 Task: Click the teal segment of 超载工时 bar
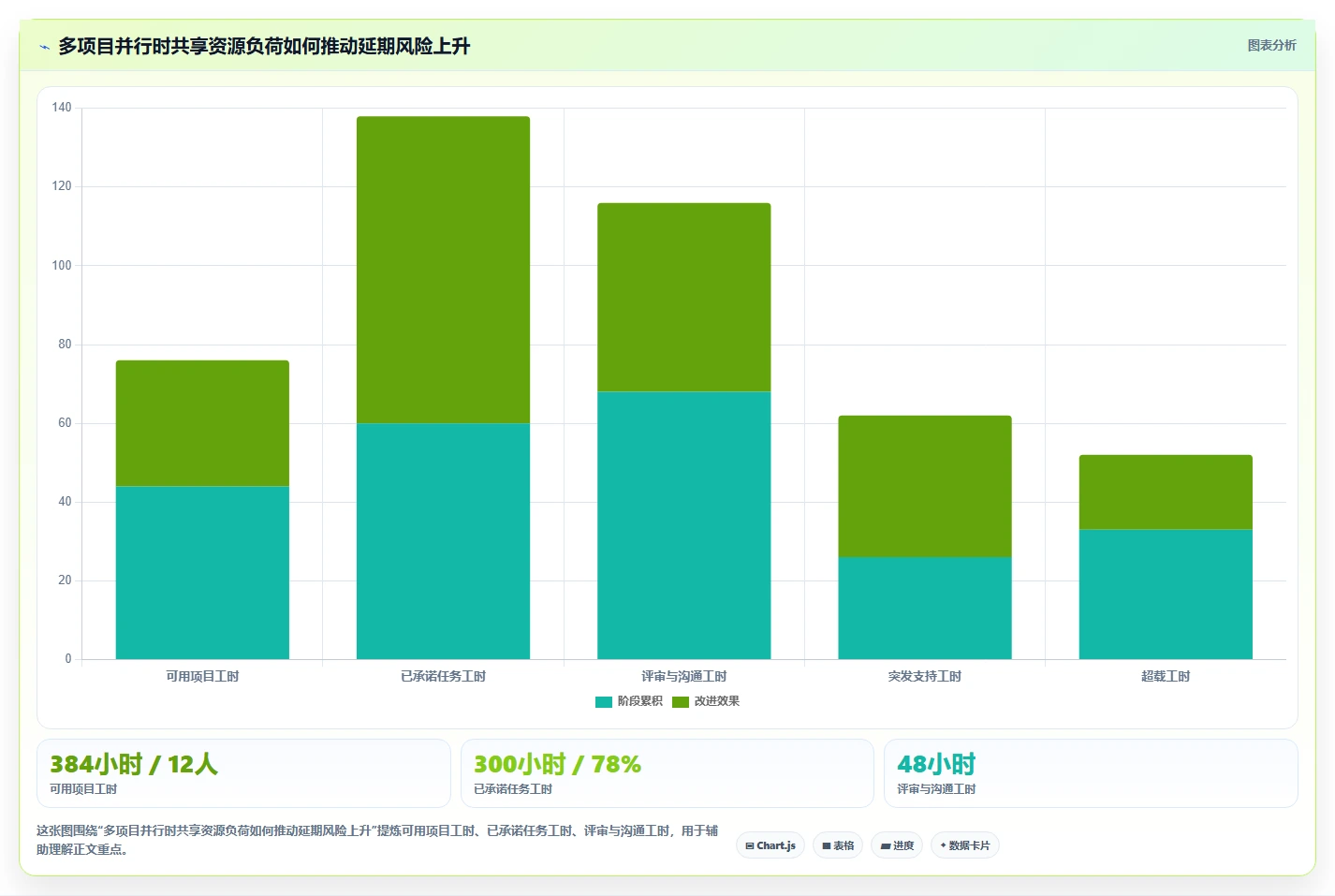pyautogui.click(x=1166, y=595)
